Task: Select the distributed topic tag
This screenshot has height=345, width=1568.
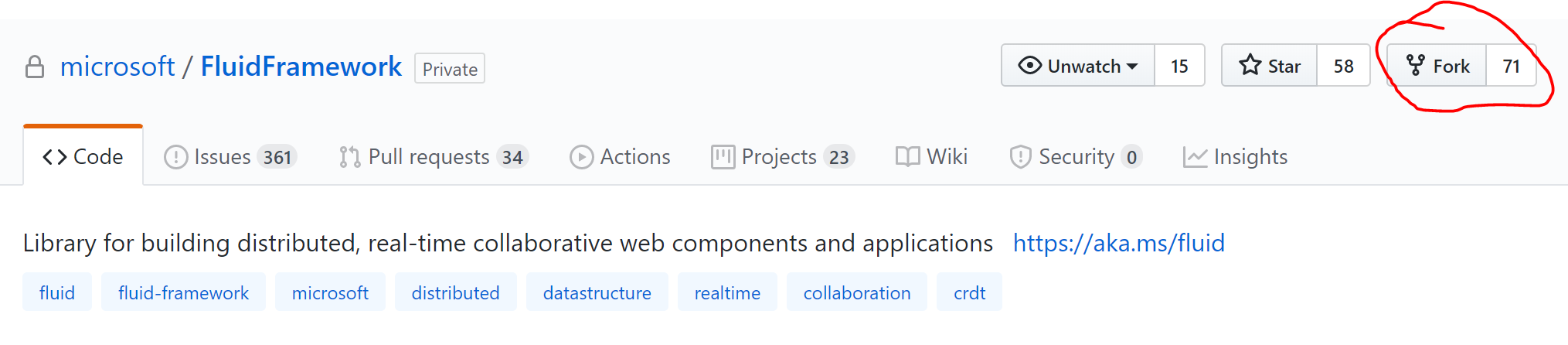Action: coord(455,292)
